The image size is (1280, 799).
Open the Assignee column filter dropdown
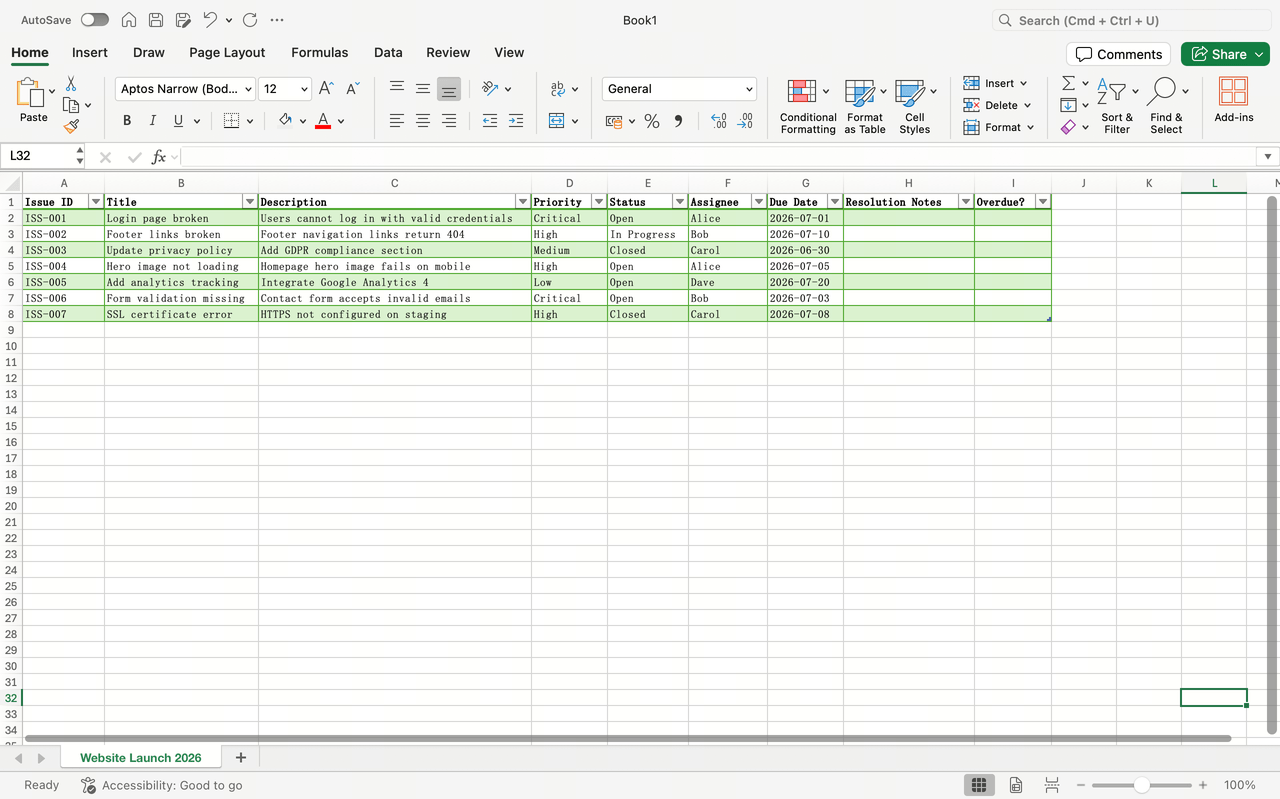coord(758,202)
